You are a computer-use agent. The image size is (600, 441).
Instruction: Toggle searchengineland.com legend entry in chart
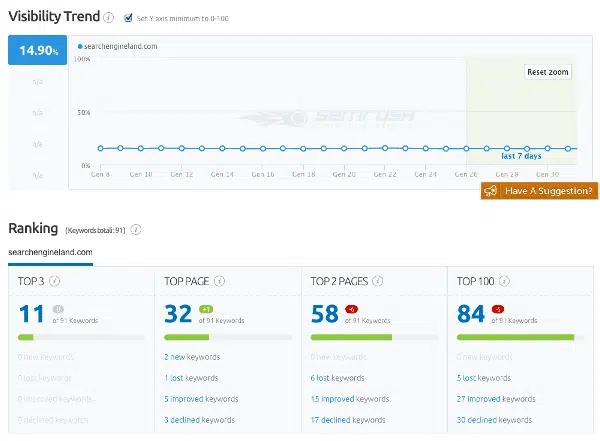pyautogui.click(x=117, y=46)
